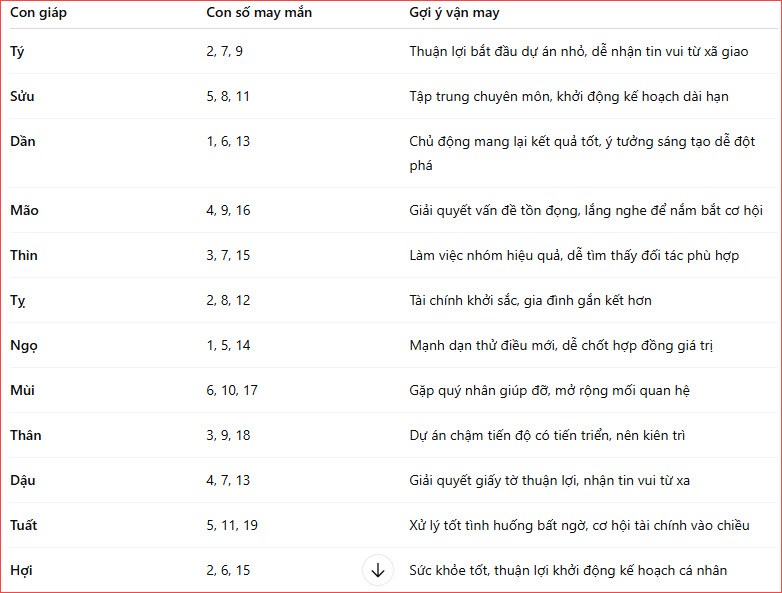This screenshot has width=782, height=593.
Task: Select the 'Hợi' row label
Action: click(x=21, y=570)
